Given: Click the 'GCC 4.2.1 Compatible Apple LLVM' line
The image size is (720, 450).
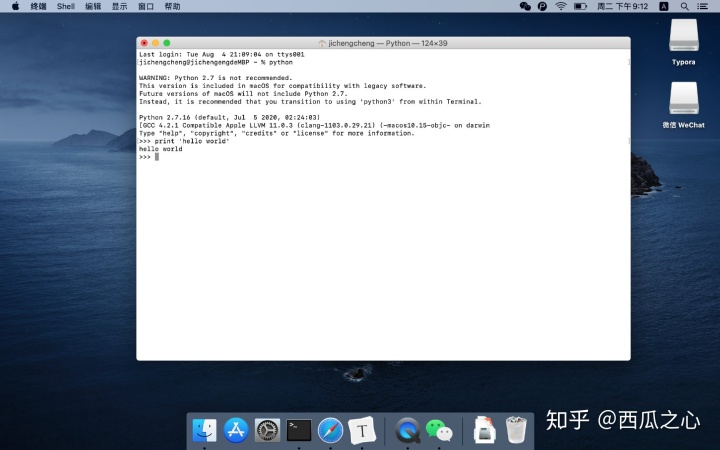Looking at the screenshot, I should click(x=314, y=125).
